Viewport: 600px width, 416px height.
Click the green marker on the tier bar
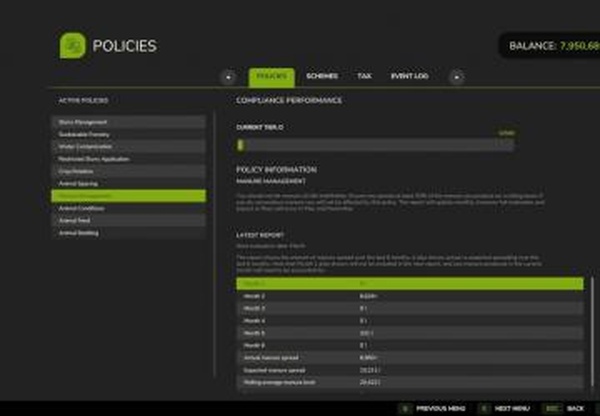[x=240, y=145]
